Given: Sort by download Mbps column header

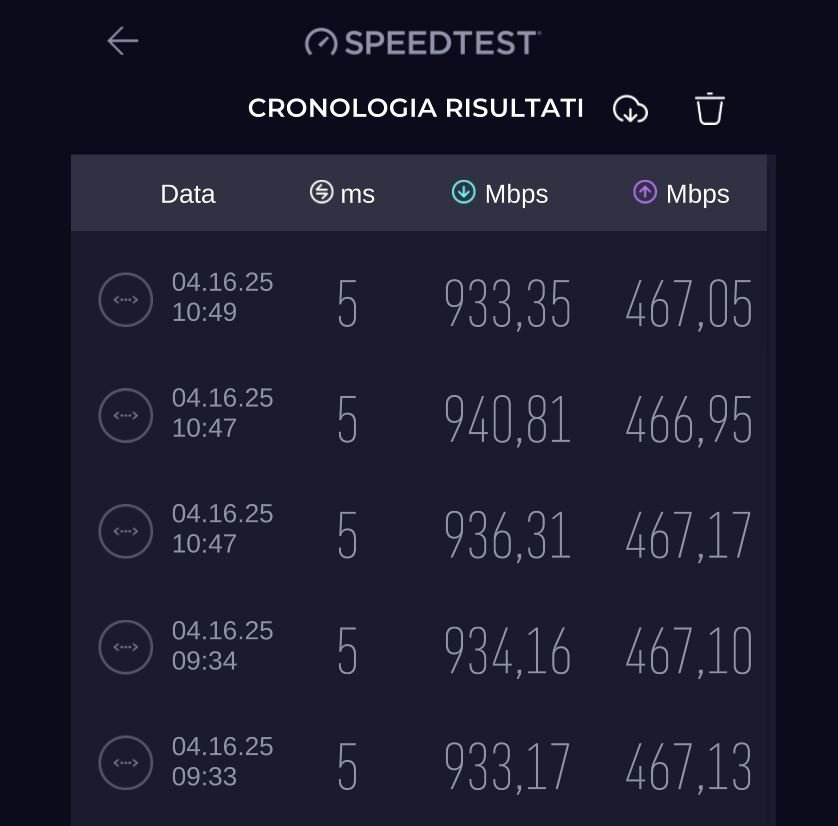Looking at the screenshot, I should pyautogui.click(x=516, y=194).
